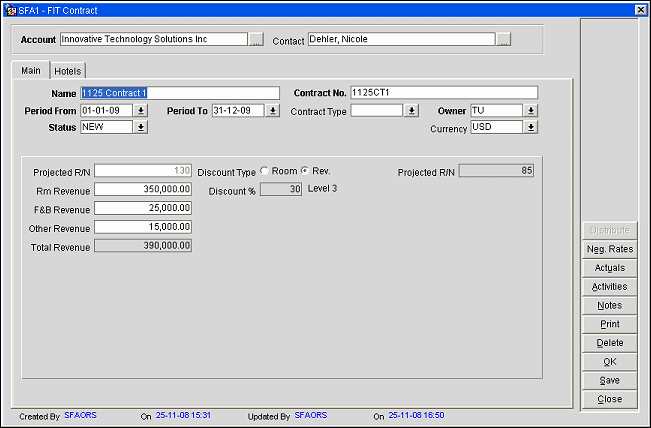Open the Owner dropdown arrow
Viewport: 651px width, 428px height.
pos(531,111)
